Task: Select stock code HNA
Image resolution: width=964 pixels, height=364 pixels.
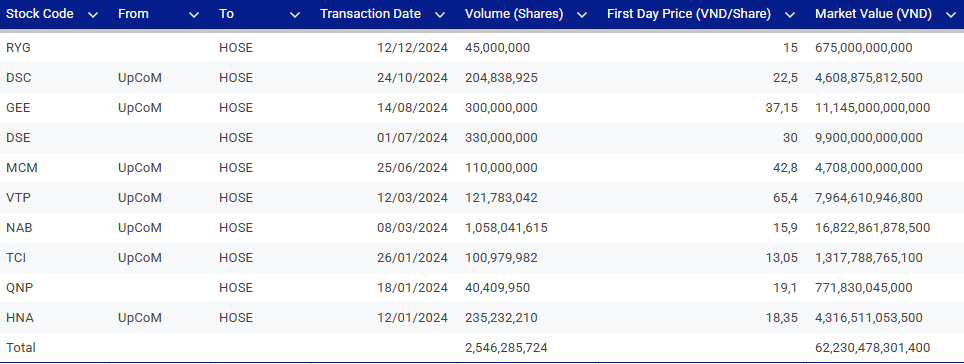Action: pos(20,318)
